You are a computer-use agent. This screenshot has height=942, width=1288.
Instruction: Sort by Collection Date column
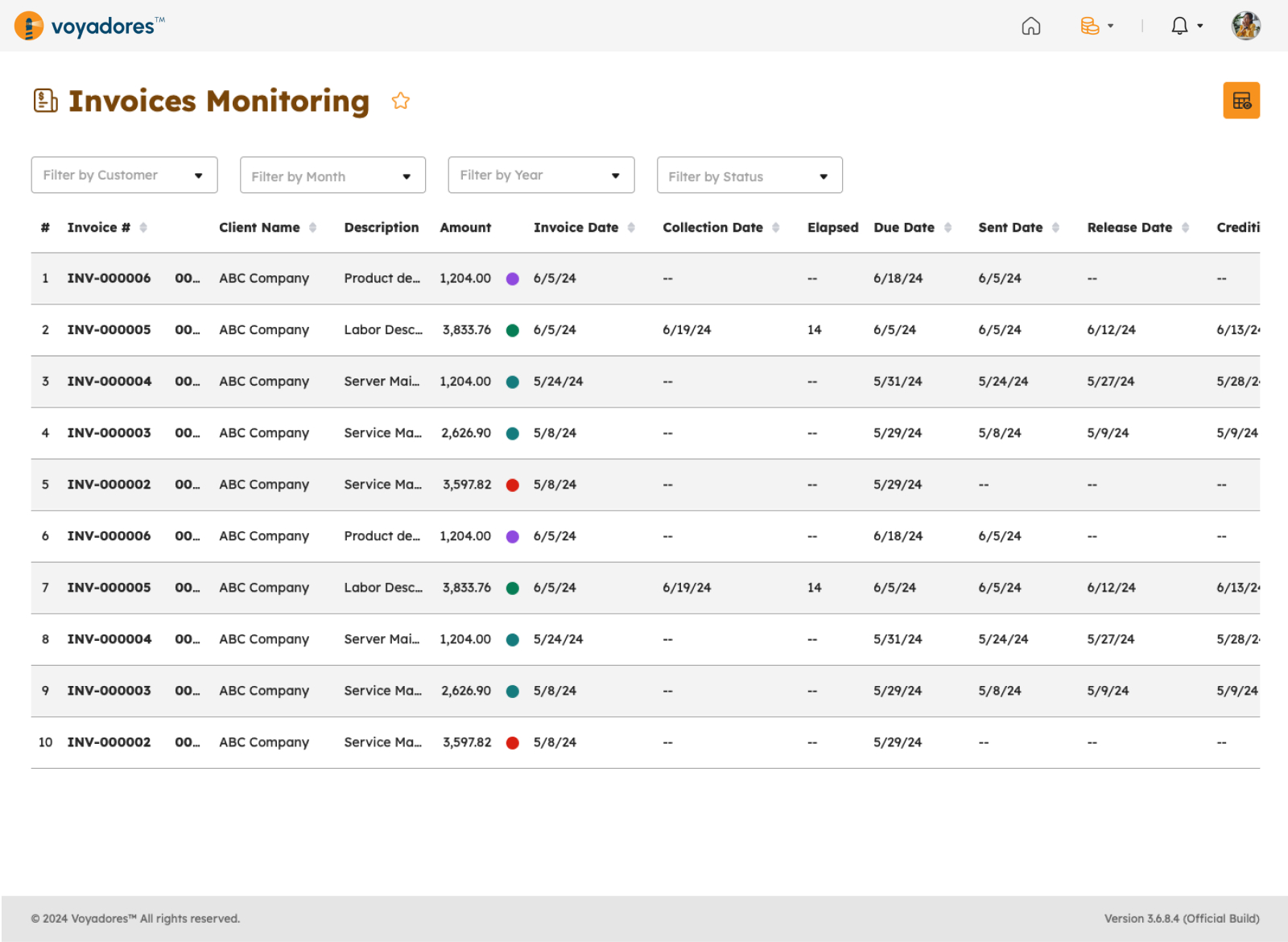tap(776, 228)
